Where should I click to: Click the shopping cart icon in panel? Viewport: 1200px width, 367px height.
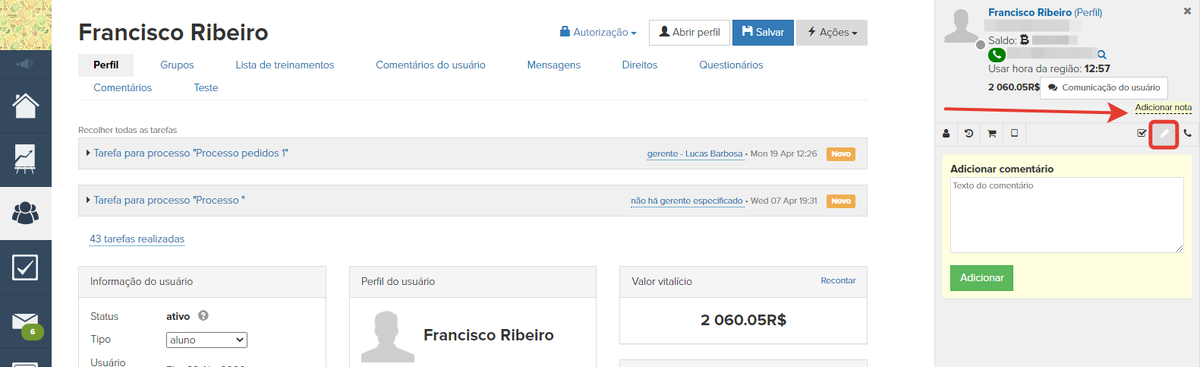pos(992,133)
